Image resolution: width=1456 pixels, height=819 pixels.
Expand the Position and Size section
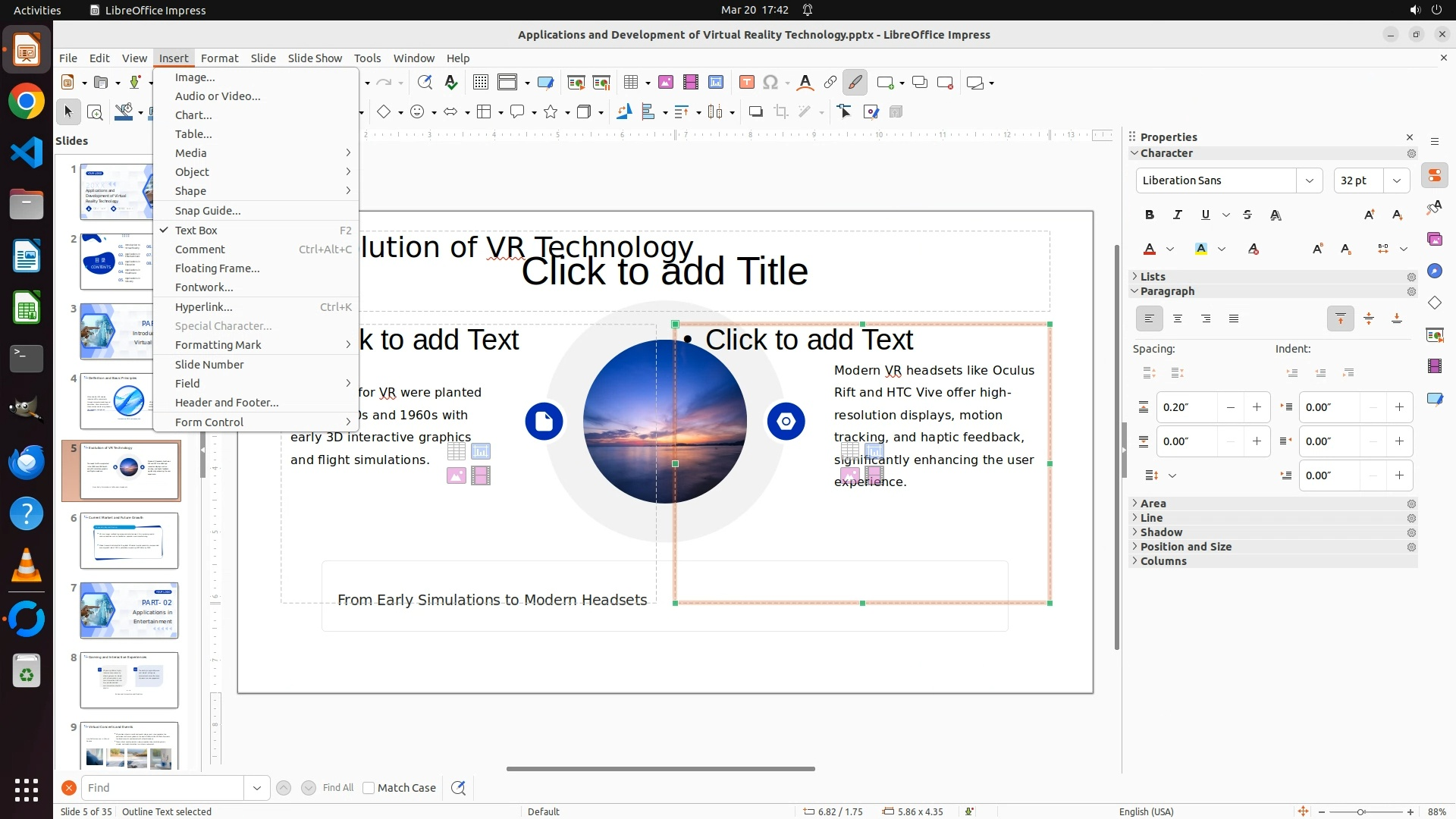[x=1185, y=547]
